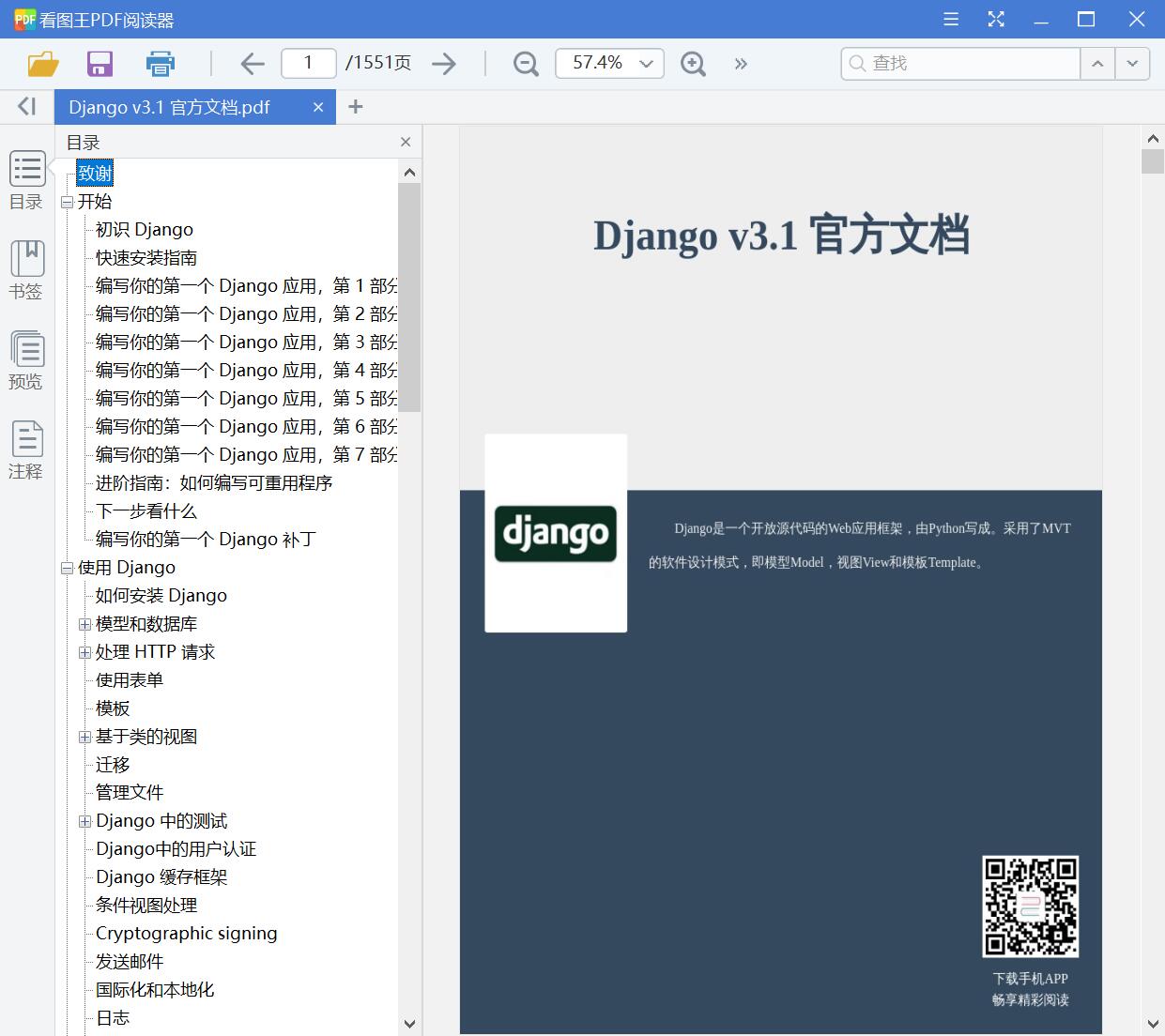The width and height of the screenshot is (1165, 1036).
Task: Open a file with the folder icon
Action: 43,64
